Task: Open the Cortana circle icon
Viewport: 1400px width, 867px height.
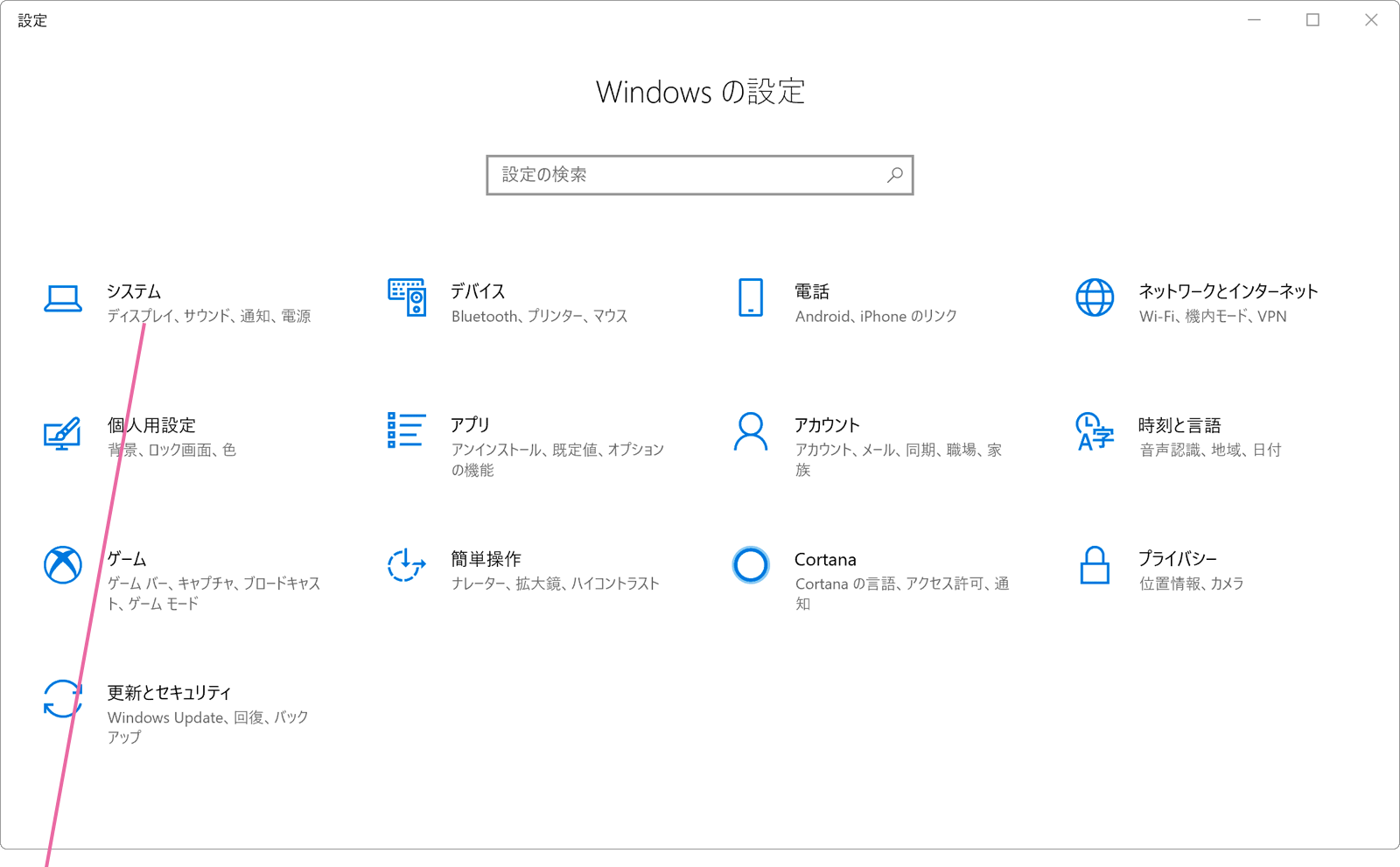Action: tap(751, 565)
